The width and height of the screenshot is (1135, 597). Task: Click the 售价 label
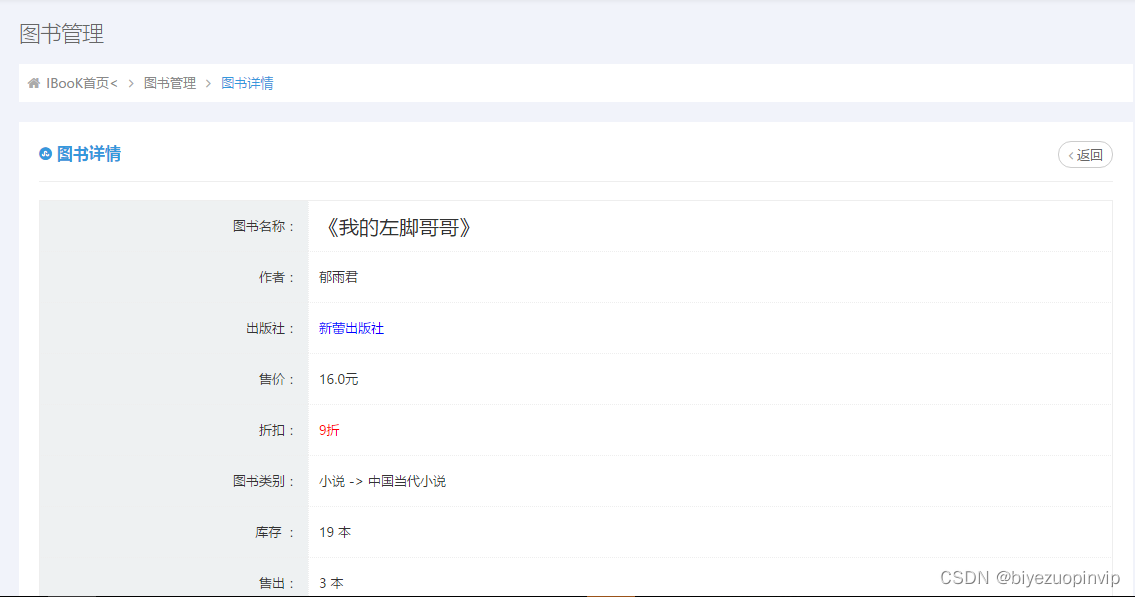277,379
